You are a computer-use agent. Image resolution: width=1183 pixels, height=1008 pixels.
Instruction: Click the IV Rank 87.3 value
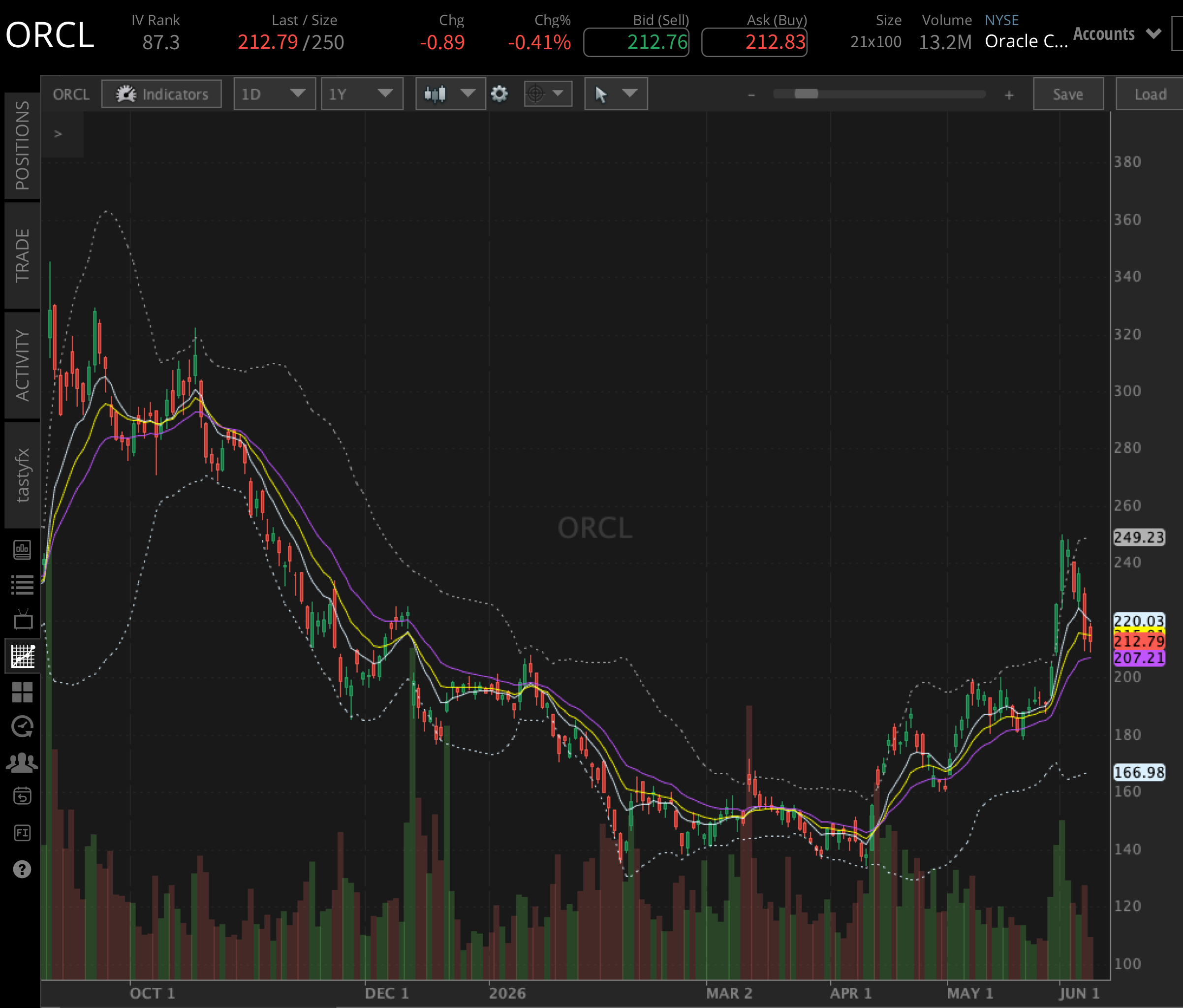click(161, 42)
